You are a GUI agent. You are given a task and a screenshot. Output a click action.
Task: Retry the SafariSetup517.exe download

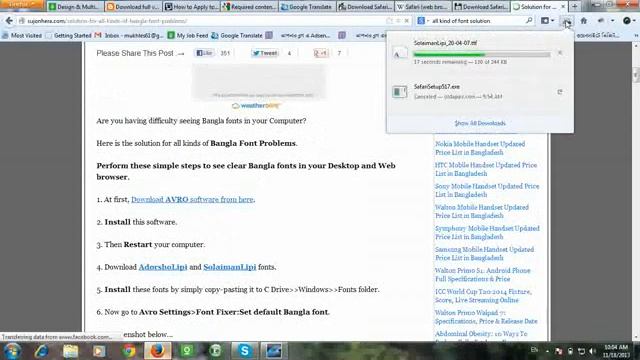click(x=560, y=92)
